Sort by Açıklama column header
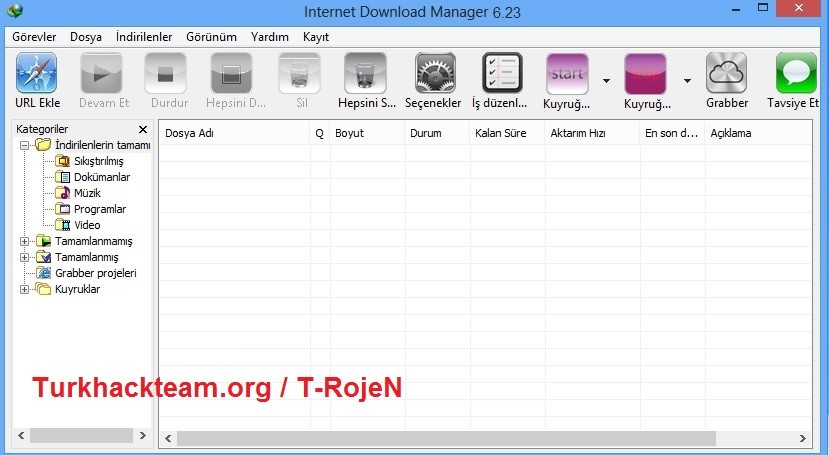 pyautogui.click(x=758, y=133)
